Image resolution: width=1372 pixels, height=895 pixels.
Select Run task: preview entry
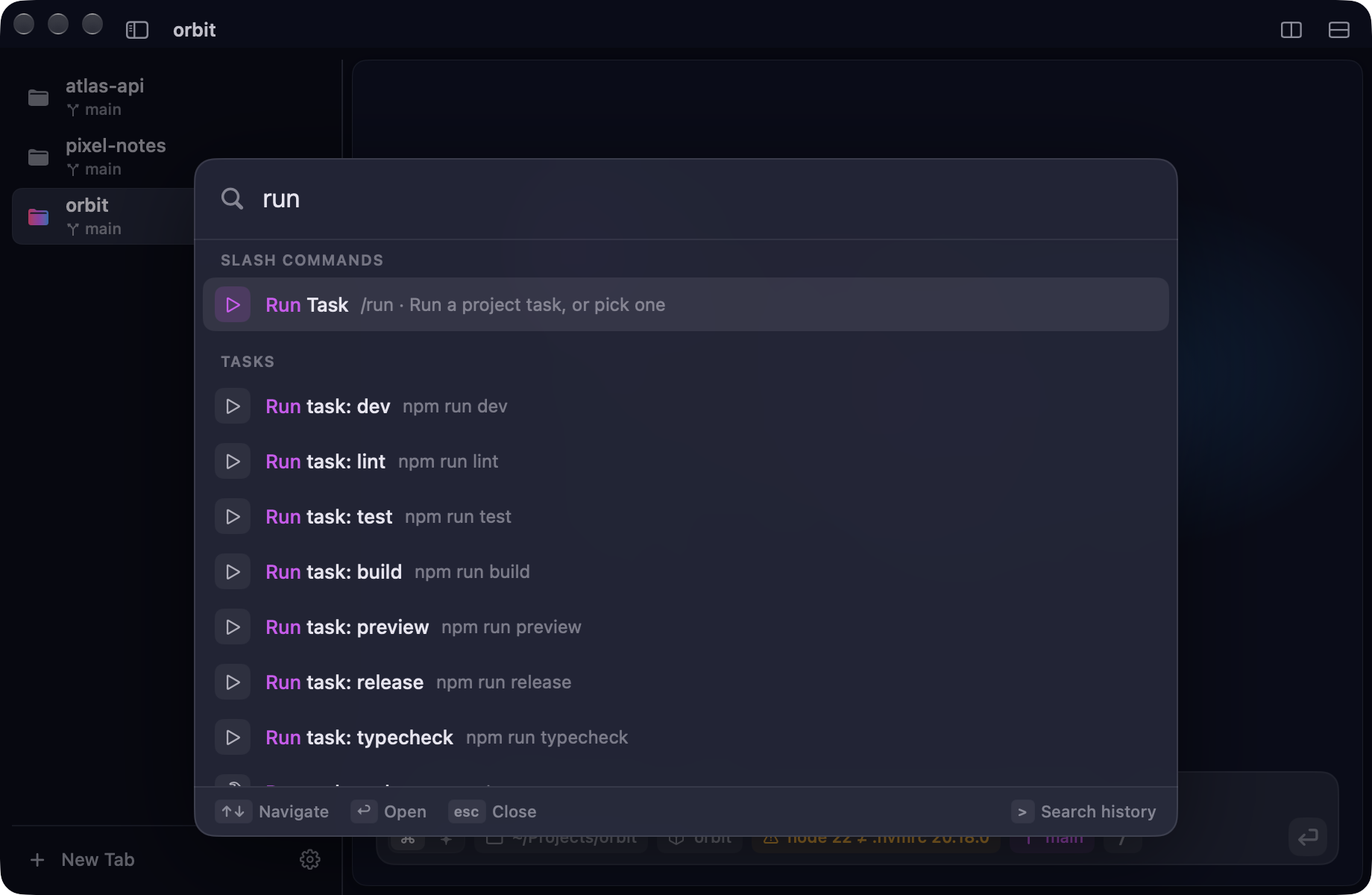pyautogui.click(x=685, y=627)
